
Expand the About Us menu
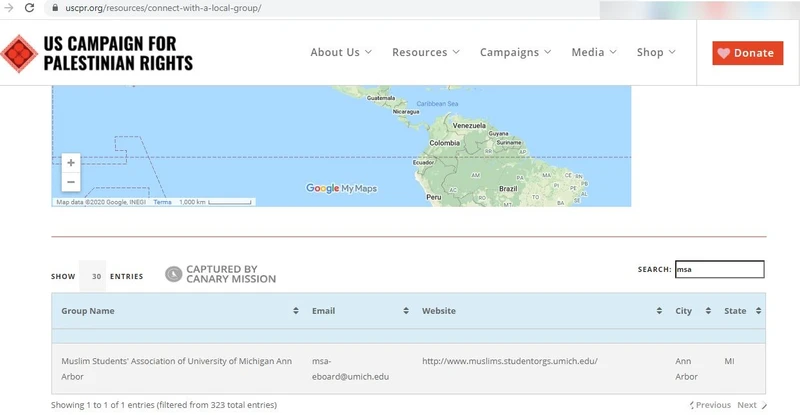tap(341, 52)
